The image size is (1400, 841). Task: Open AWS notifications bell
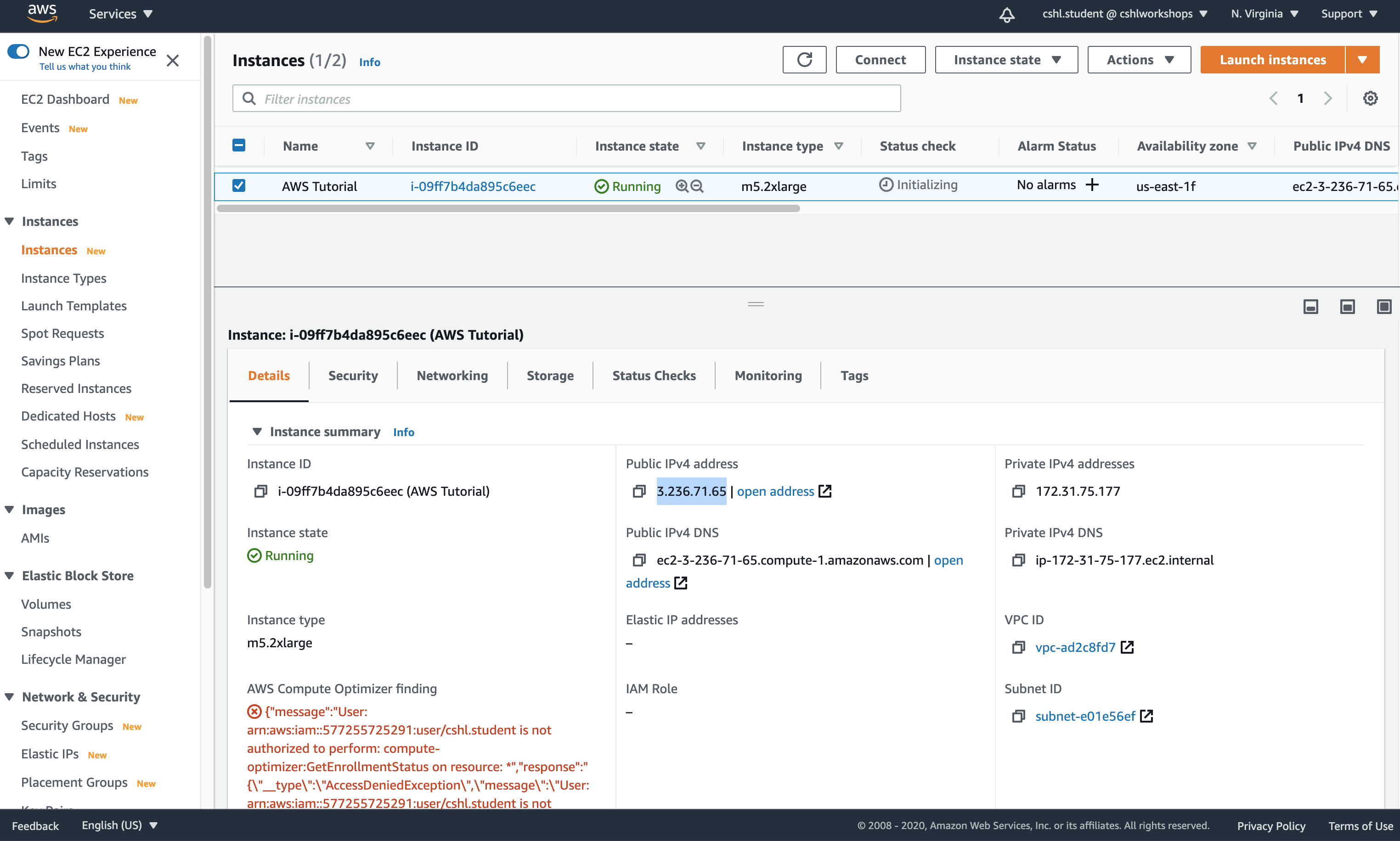[1006, 15]
